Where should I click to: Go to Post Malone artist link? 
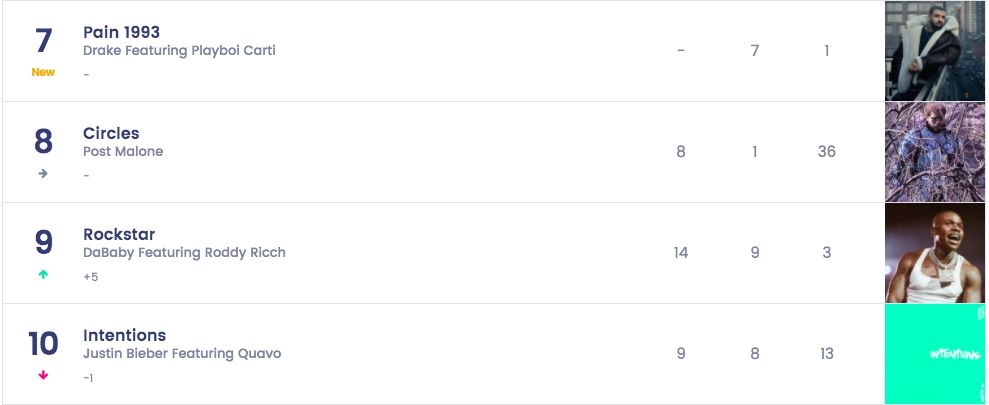point(123,151)
